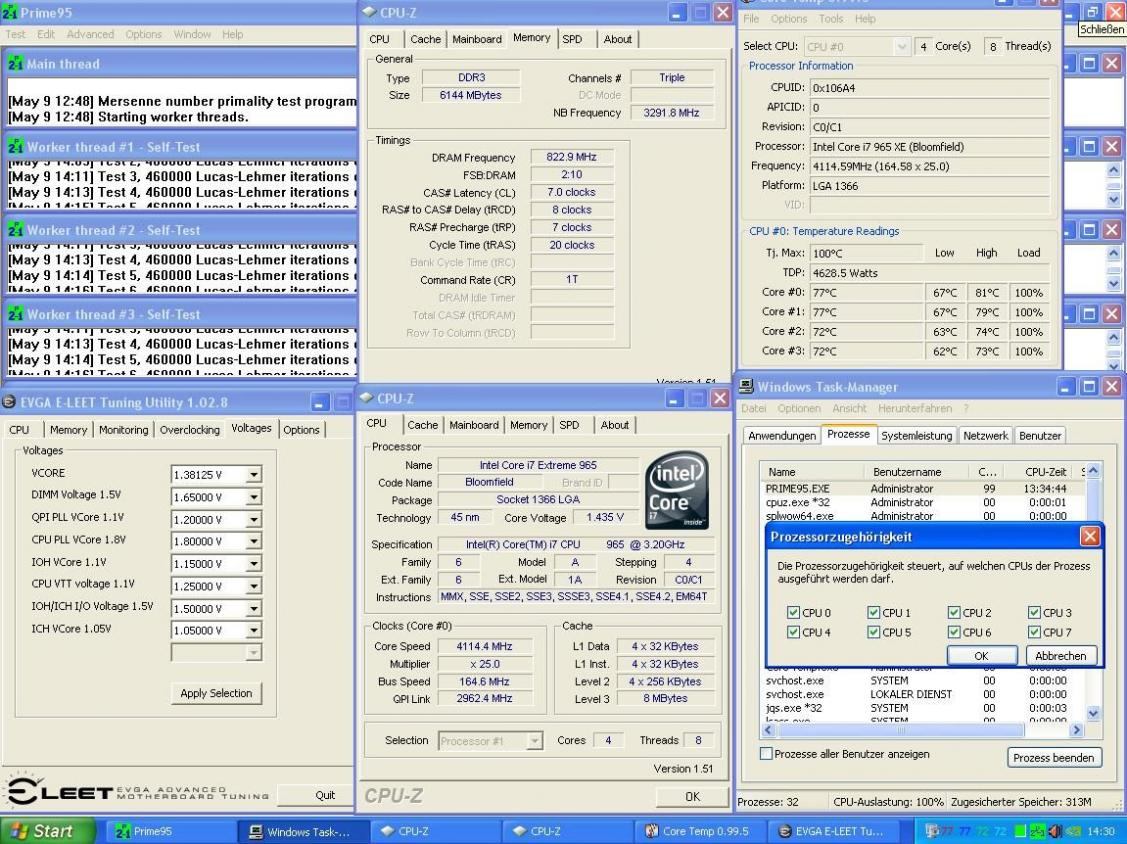Open the CPU VTT voltage dropdown
The height and width of the screenshot is (844, 1127).
click(253, 586)
